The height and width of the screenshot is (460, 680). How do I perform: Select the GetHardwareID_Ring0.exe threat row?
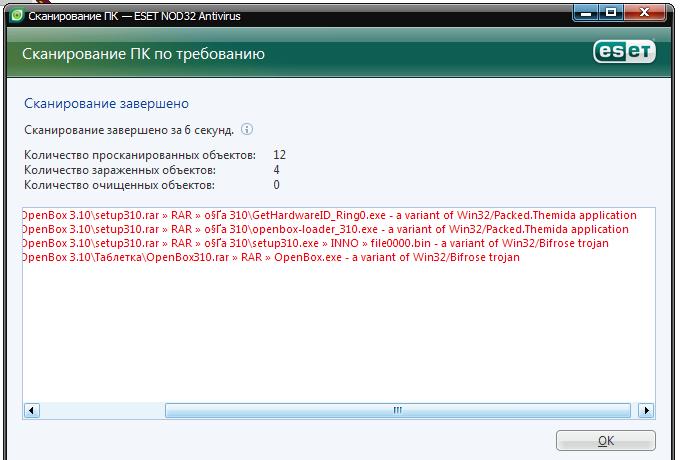[329, 215]
